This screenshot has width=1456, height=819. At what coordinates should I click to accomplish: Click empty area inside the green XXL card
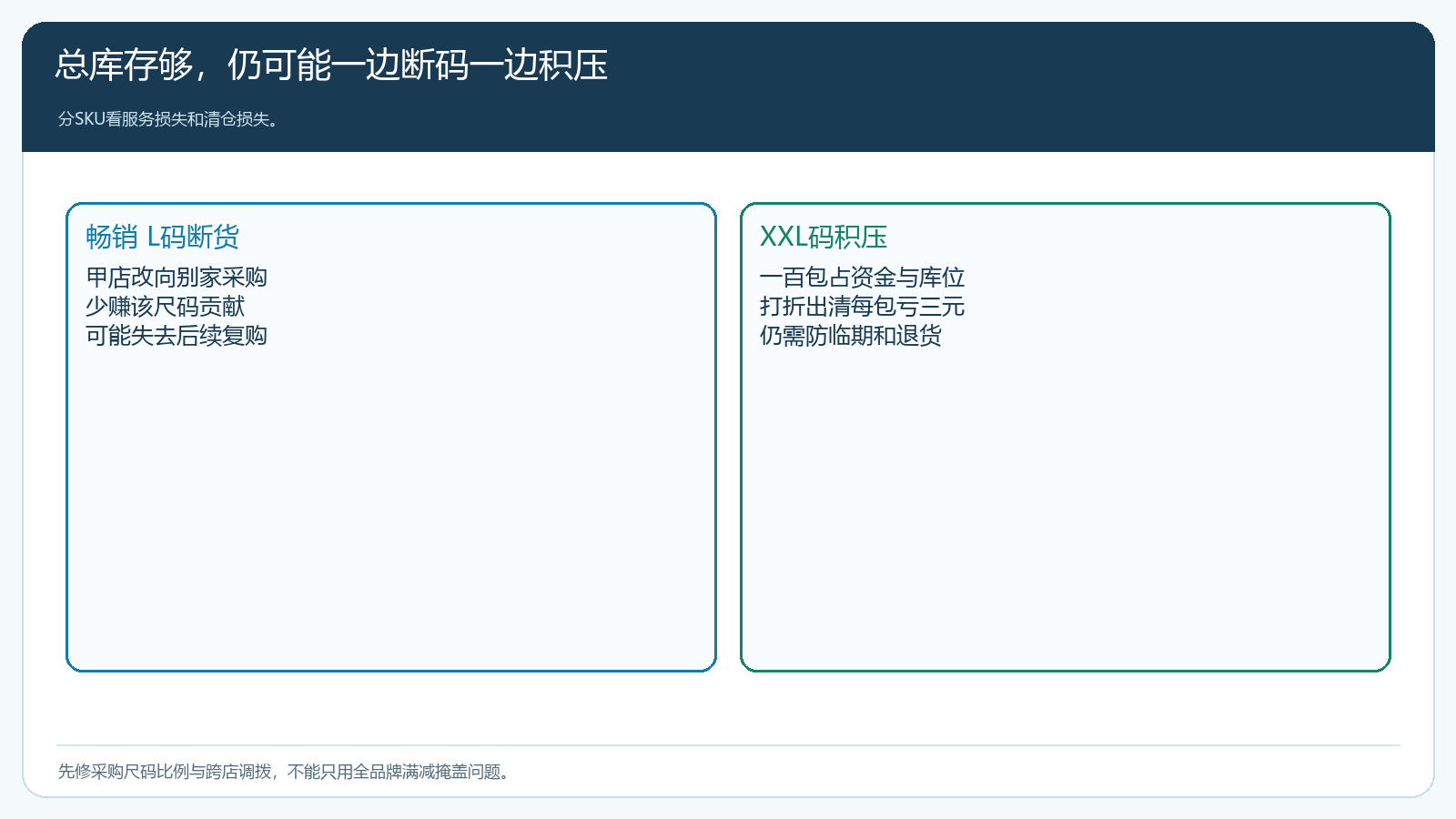point(1066,510)
